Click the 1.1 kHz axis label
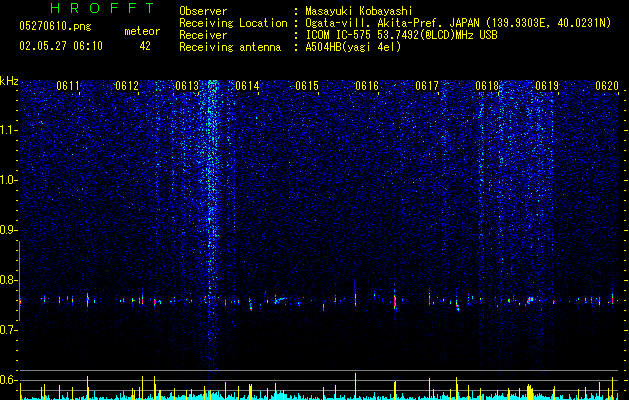 [9, 130]
